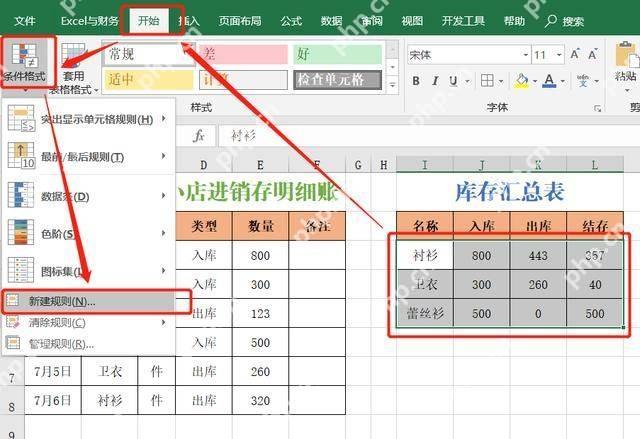The image size is (640, 439).
Task: Apply the 好 (good) cell style
Action: 337,54
